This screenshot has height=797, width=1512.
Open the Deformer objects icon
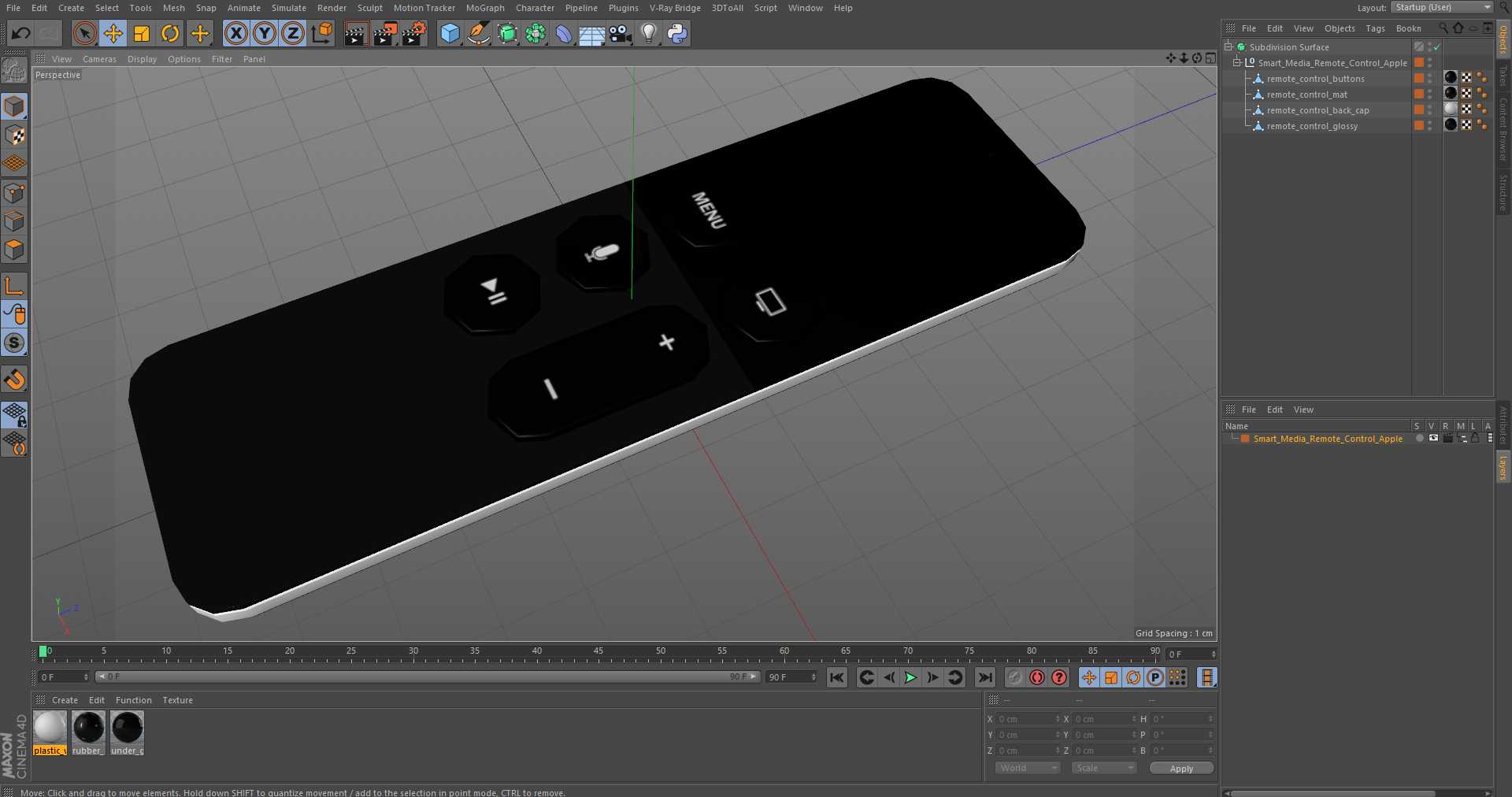pos(564,33)
